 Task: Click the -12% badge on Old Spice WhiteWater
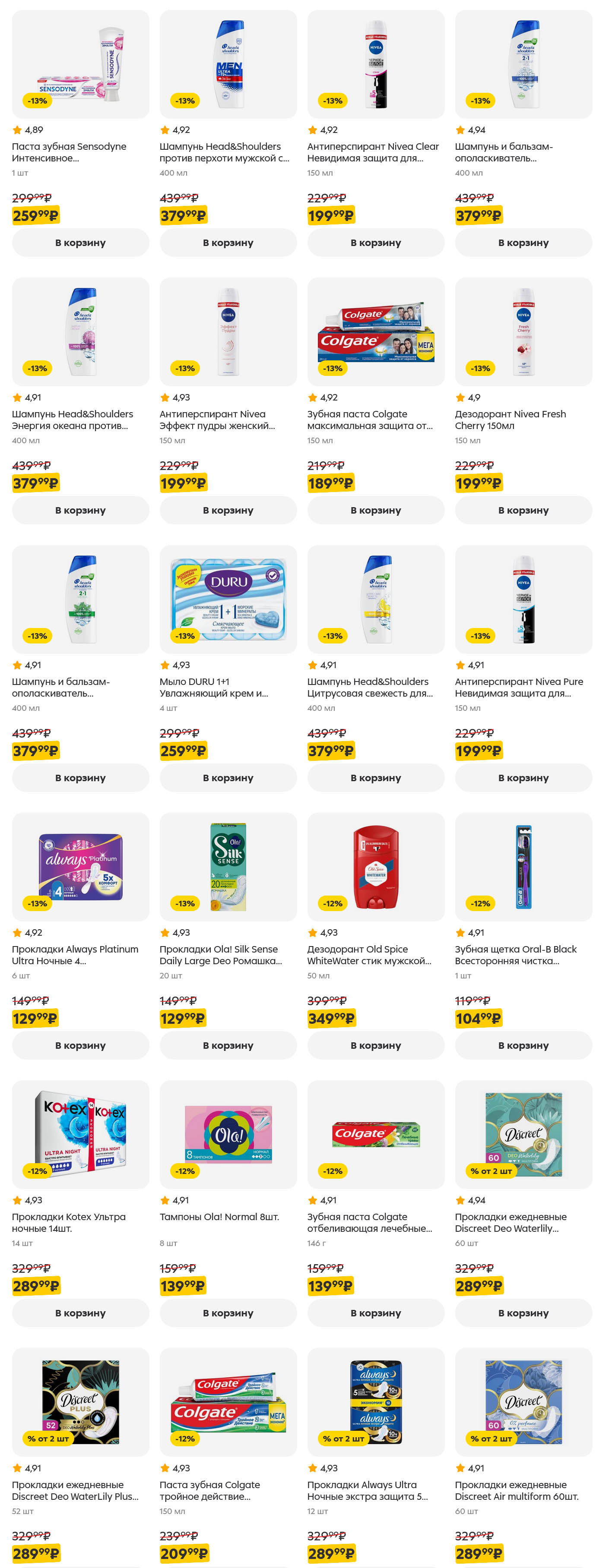[x=333, y=904]
